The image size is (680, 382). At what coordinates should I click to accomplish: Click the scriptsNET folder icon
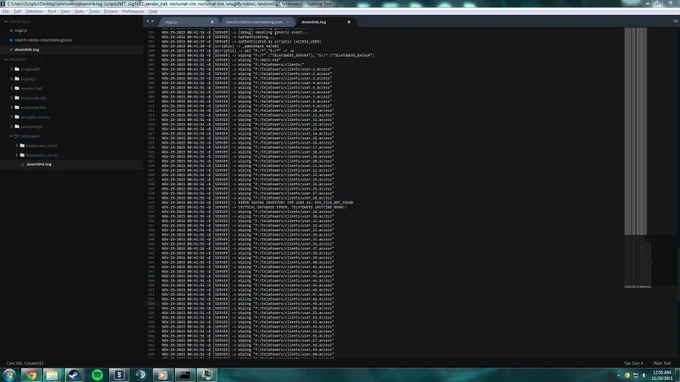(x=17, y=69)
